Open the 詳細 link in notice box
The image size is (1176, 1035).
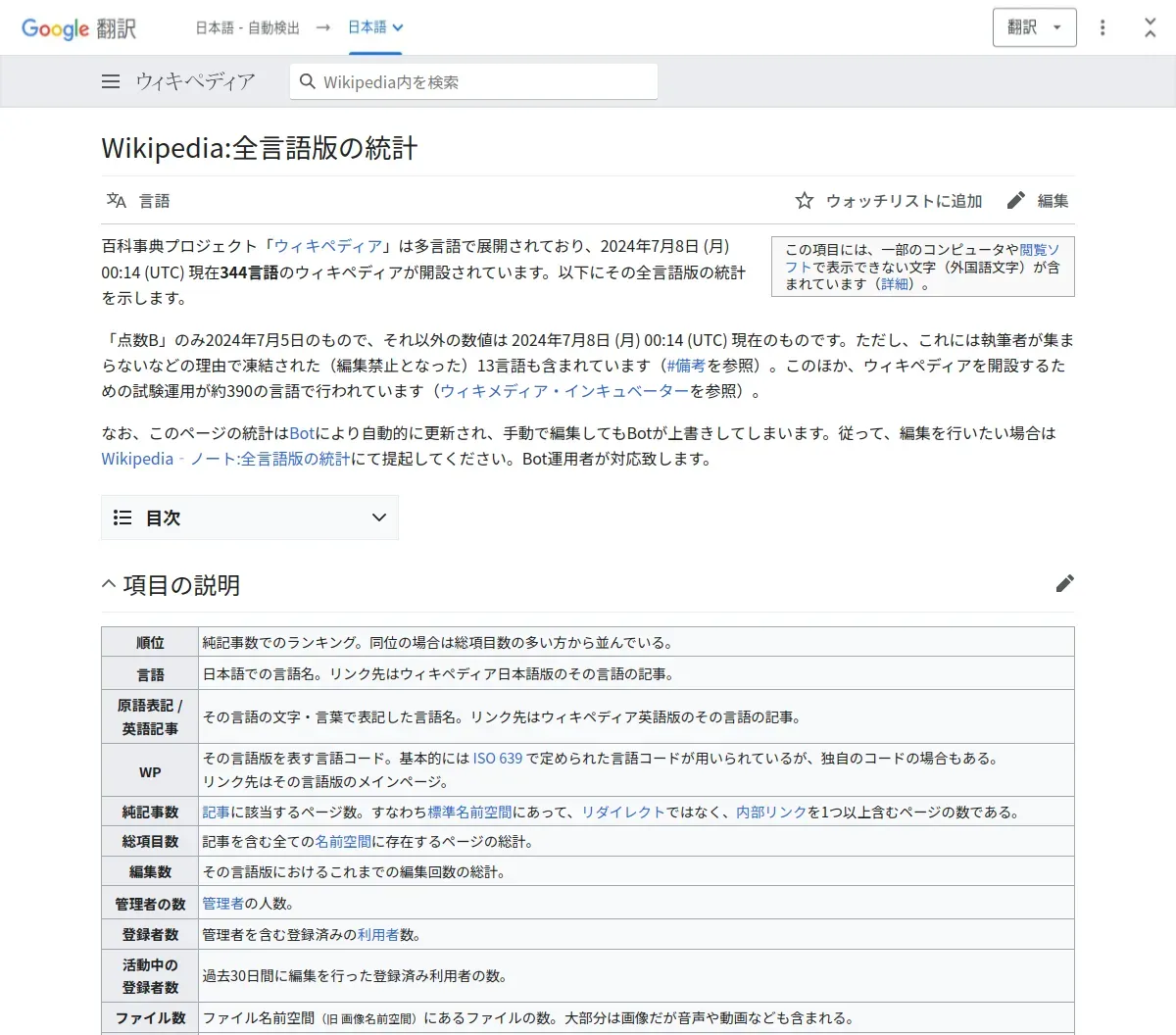(x=894, y=284)
